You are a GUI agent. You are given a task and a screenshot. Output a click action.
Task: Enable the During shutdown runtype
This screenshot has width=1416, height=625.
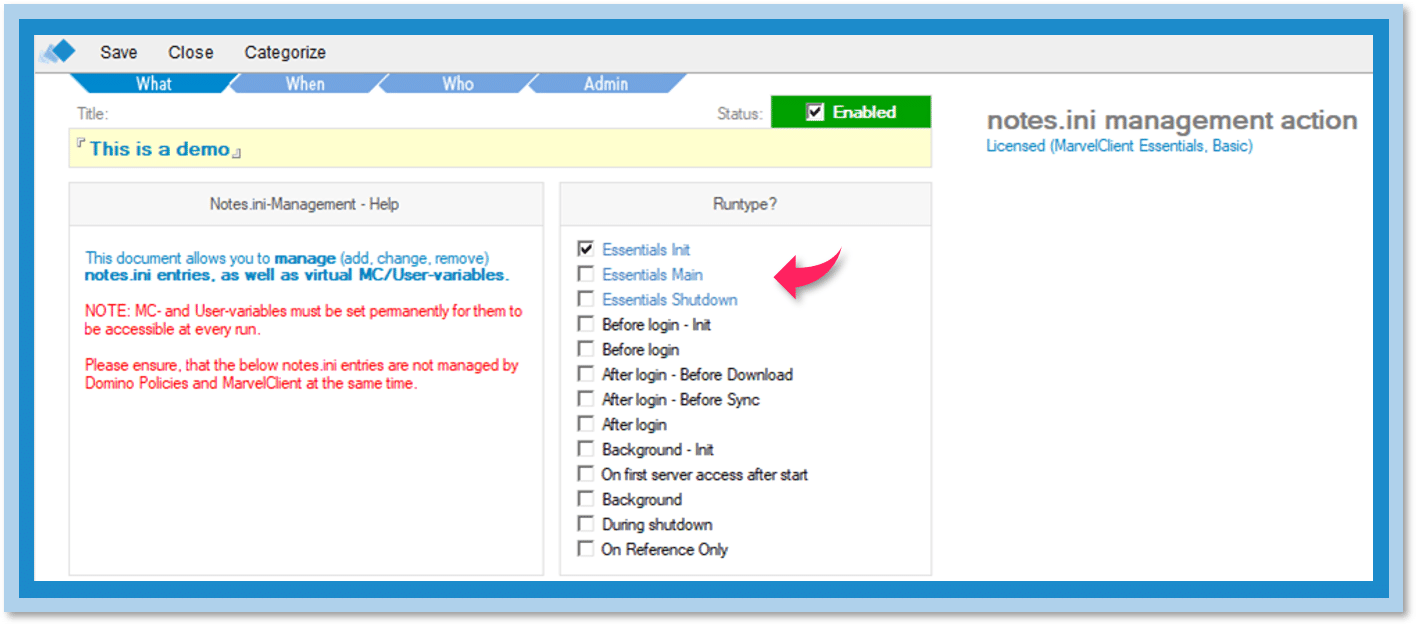tap(586, 524)
